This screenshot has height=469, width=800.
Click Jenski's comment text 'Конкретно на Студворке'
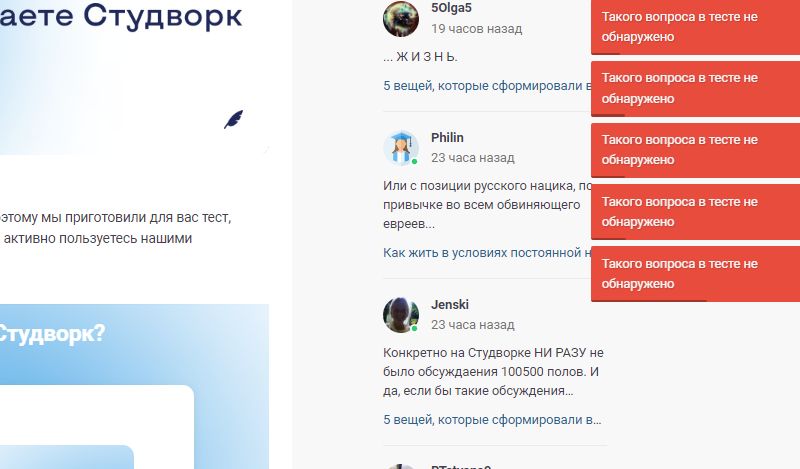point(493,372)
